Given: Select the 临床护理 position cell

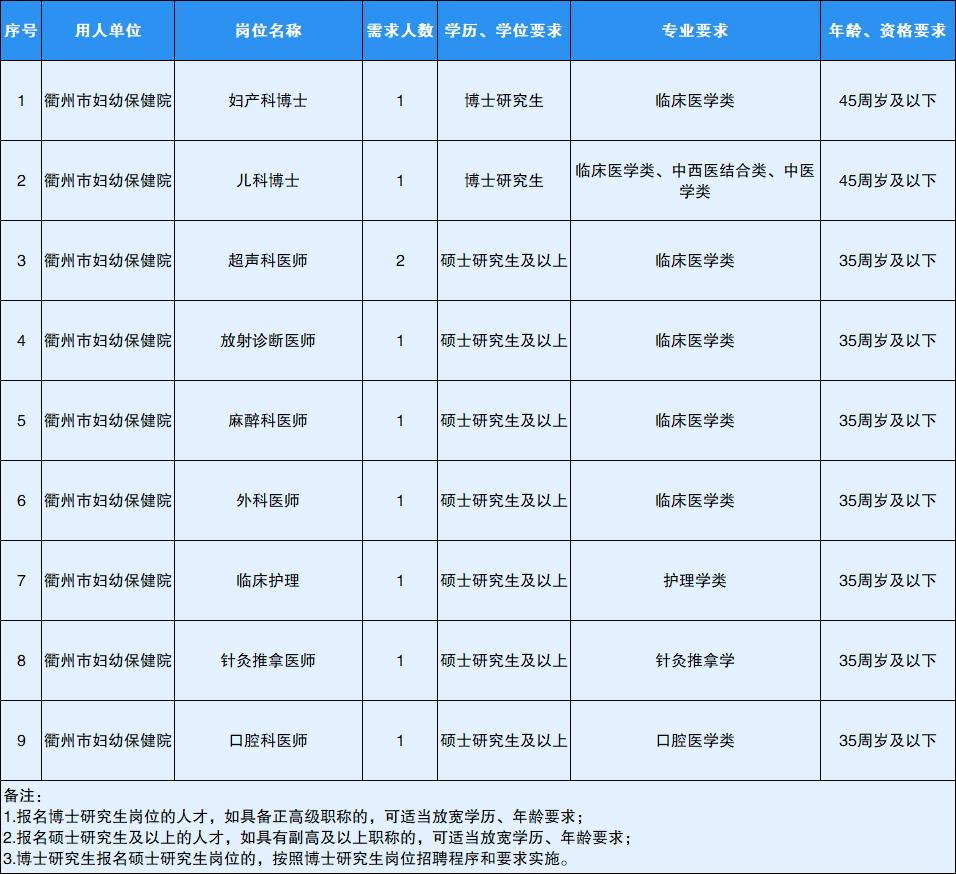Looking at the screenshot, I should pyautogui.click(x=268, y=581).
